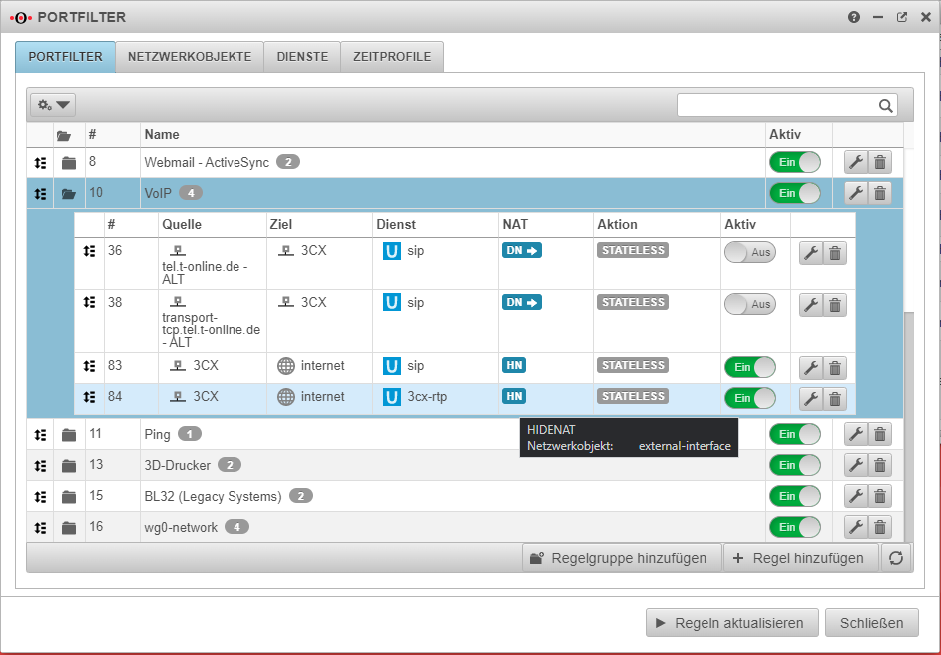Expand the 3D-Drucker group folder

coord(68,465)
